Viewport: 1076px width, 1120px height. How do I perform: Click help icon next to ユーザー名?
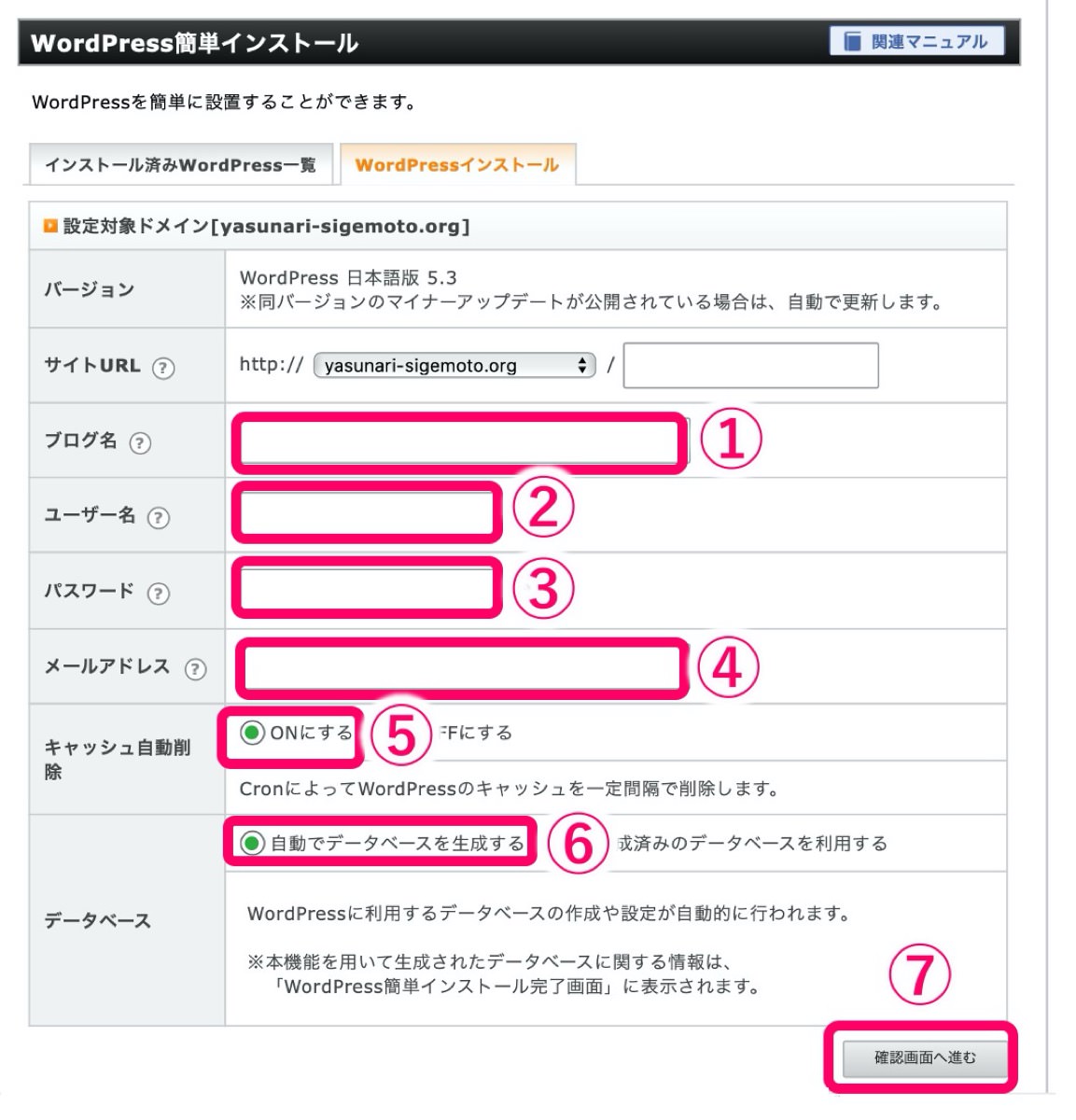[159, 517]
